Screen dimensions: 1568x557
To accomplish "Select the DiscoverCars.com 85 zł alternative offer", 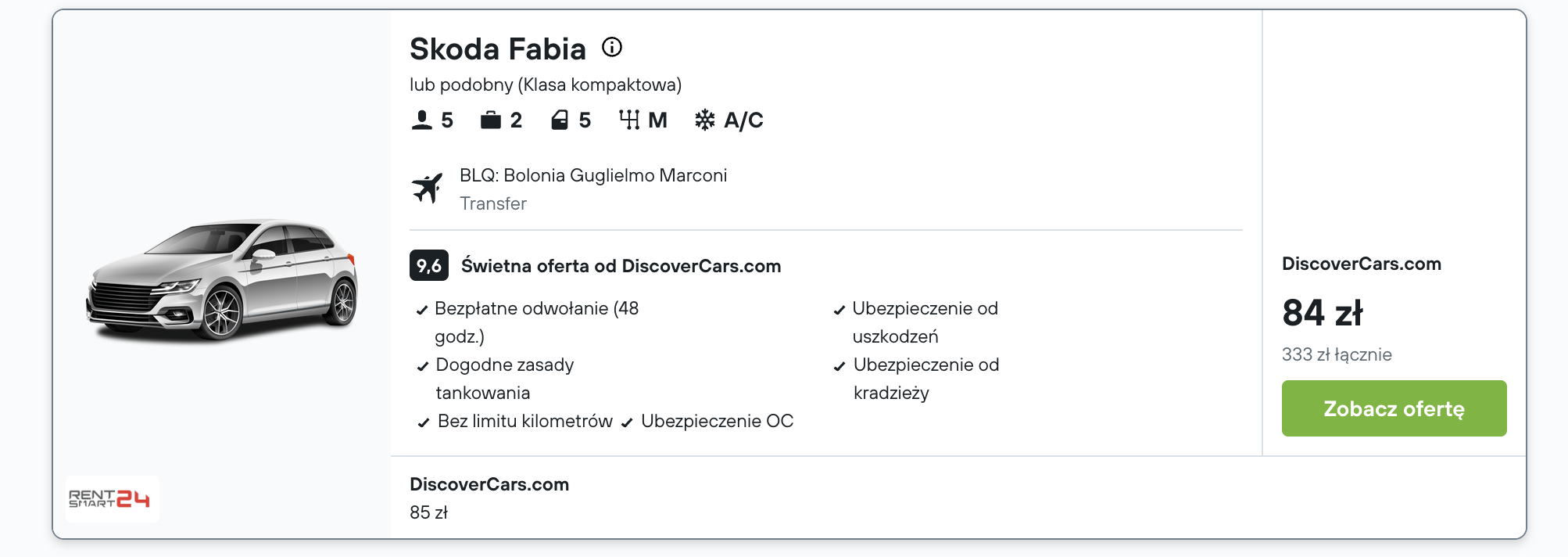I will coord(489,498).
